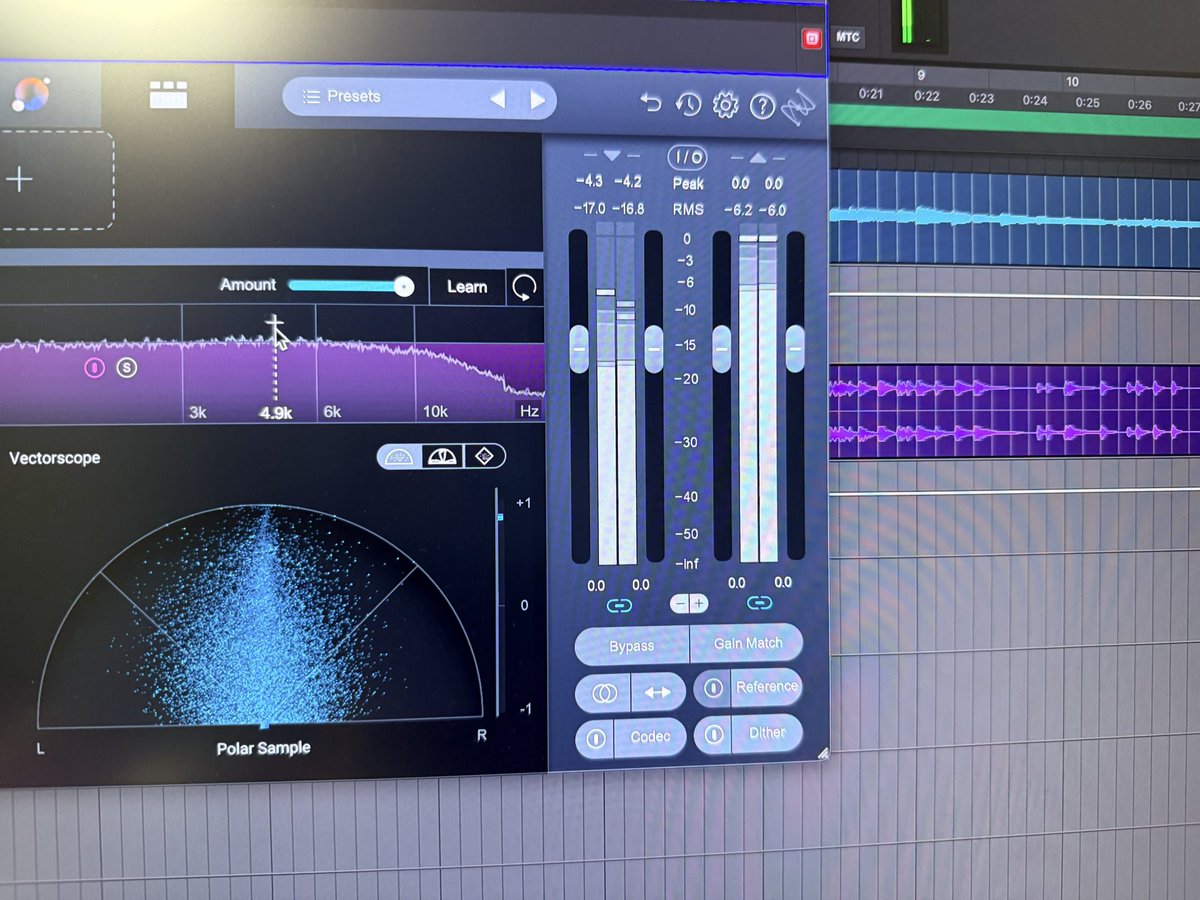Click the right output gain fader
Image resolution: width=1200 pixels, height=900 pixels.
click(795, 348)
